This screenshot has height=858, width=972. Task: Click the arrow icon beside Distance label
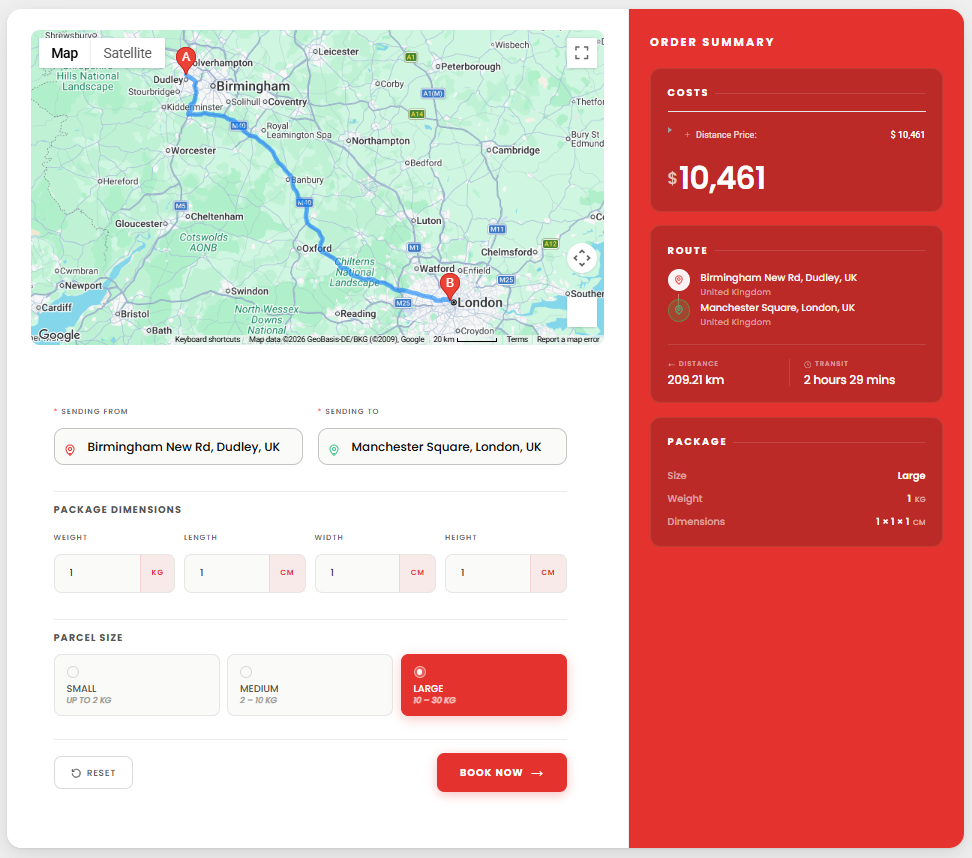[x=671, y=364]
